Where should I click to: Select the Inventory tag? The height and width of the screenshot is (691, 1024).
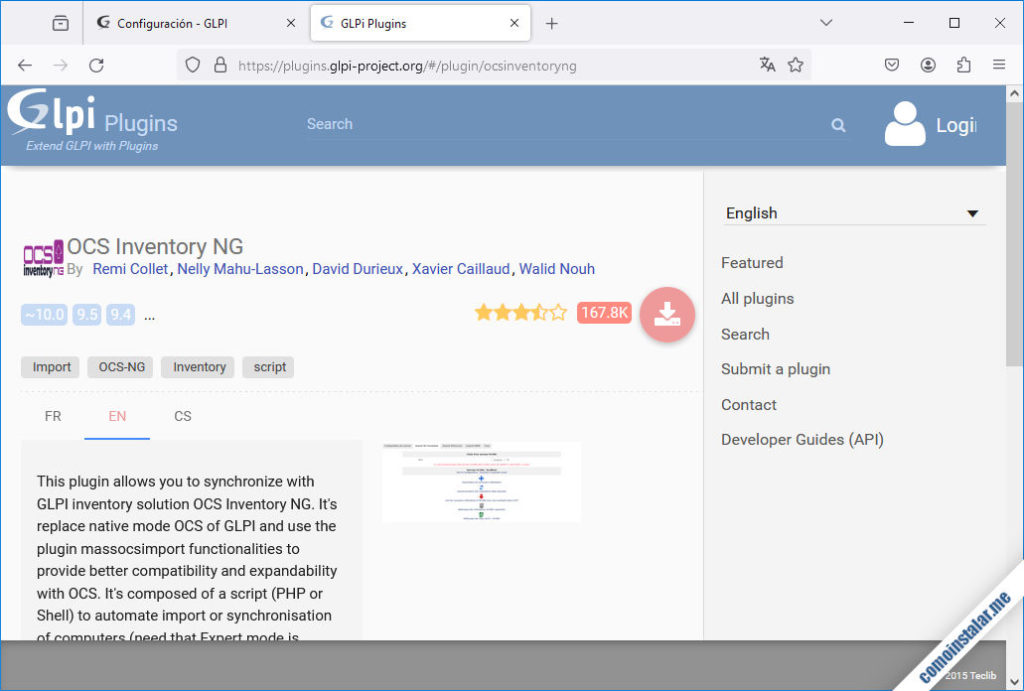pyautogui.click(x=199, y=367)
